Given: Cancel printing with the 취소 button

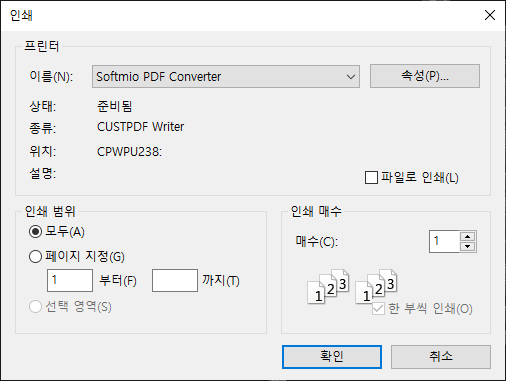Looking at the screenshot, I should pos(441,357).
